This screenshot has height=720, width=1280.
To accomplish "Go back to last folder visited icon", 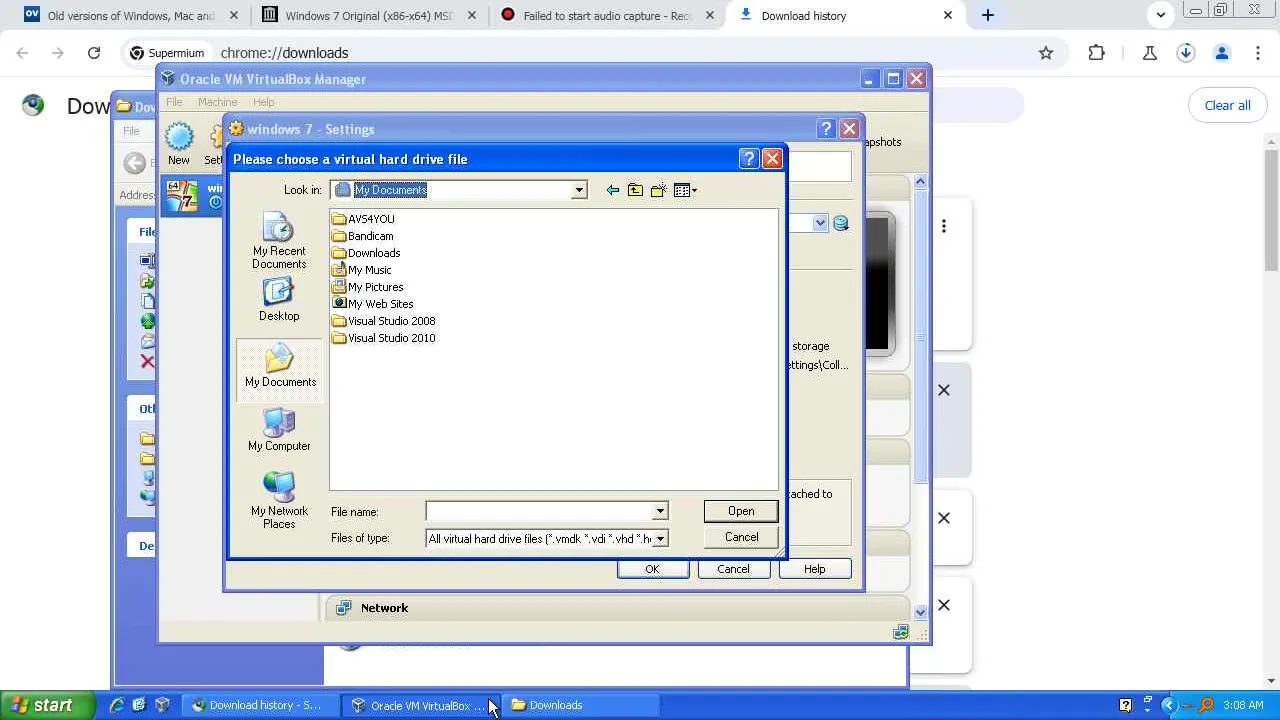I will click(612, 190).
